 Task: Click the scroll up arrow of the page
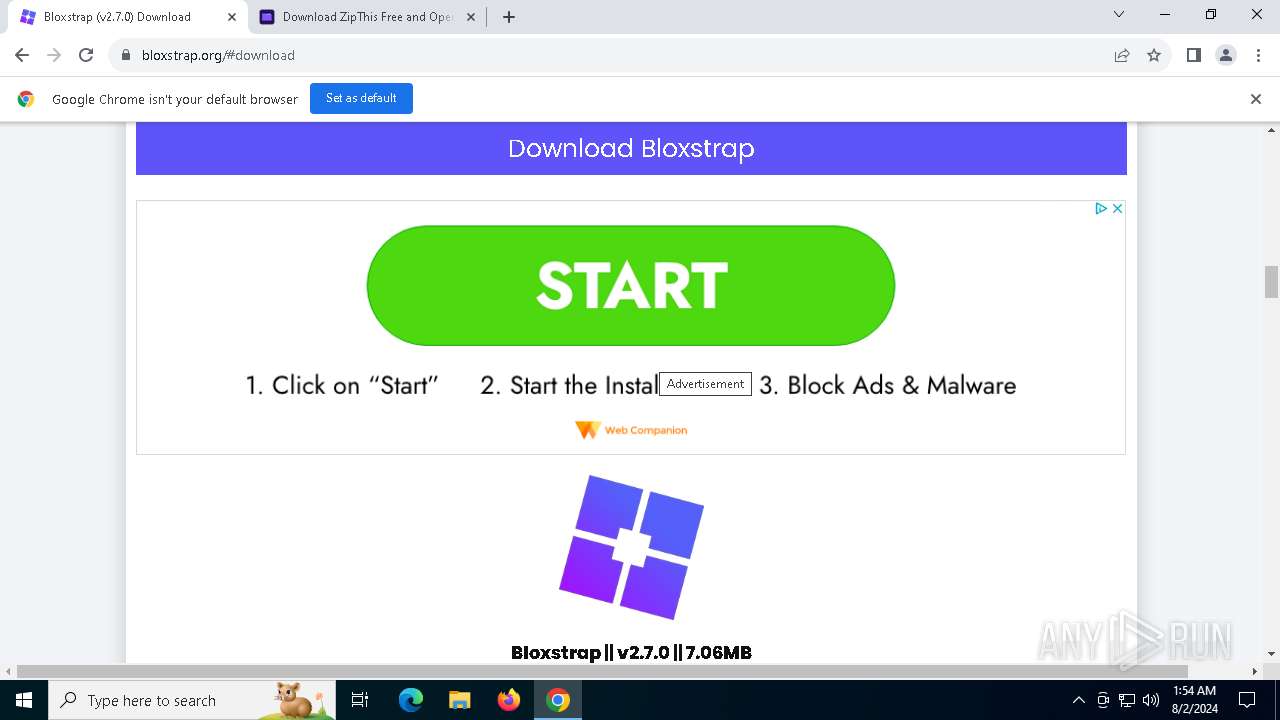pyautogui.click(x=1271, y=129)
